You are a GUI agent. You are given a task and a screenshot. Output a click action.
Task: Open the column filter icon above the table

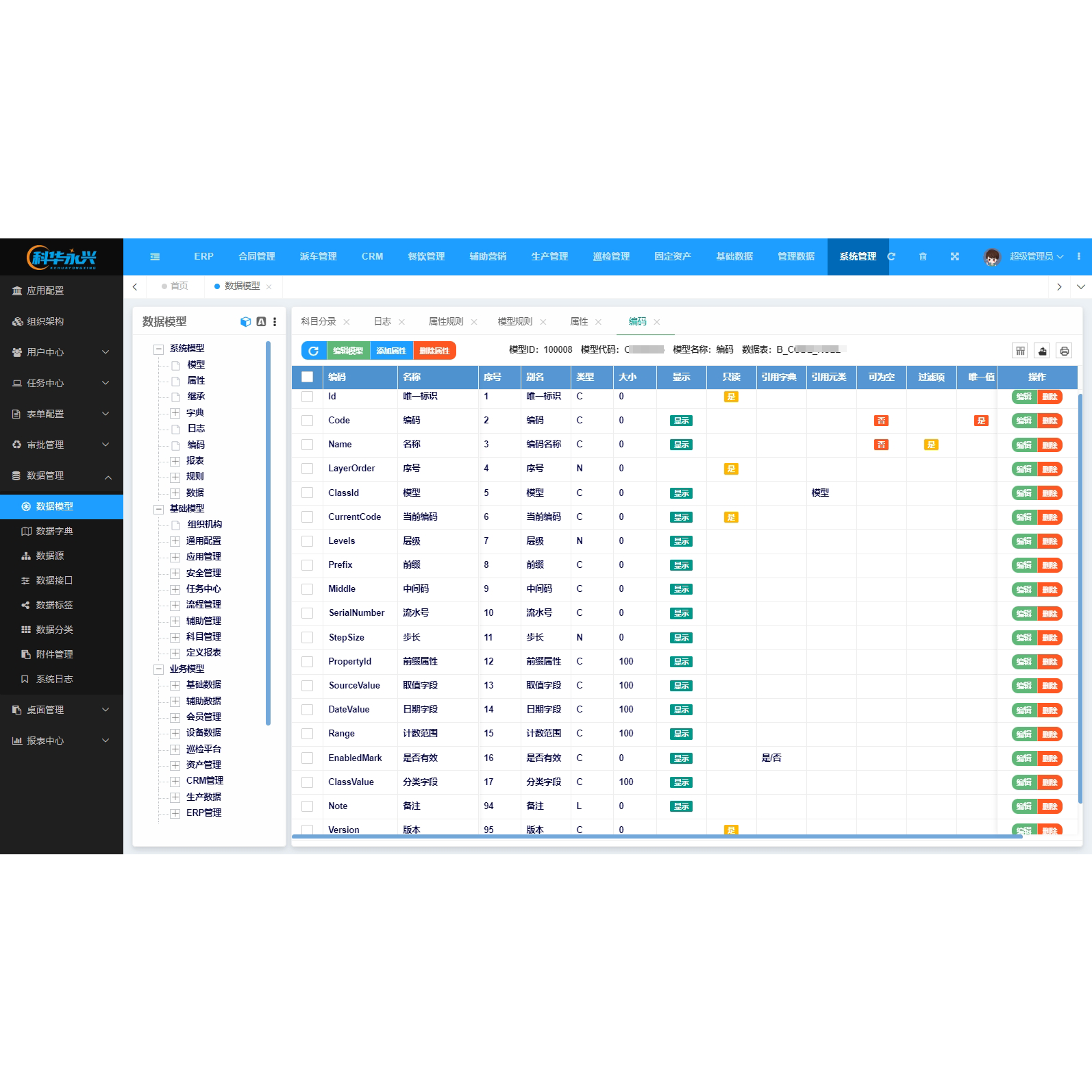[x=1020, y=351]
